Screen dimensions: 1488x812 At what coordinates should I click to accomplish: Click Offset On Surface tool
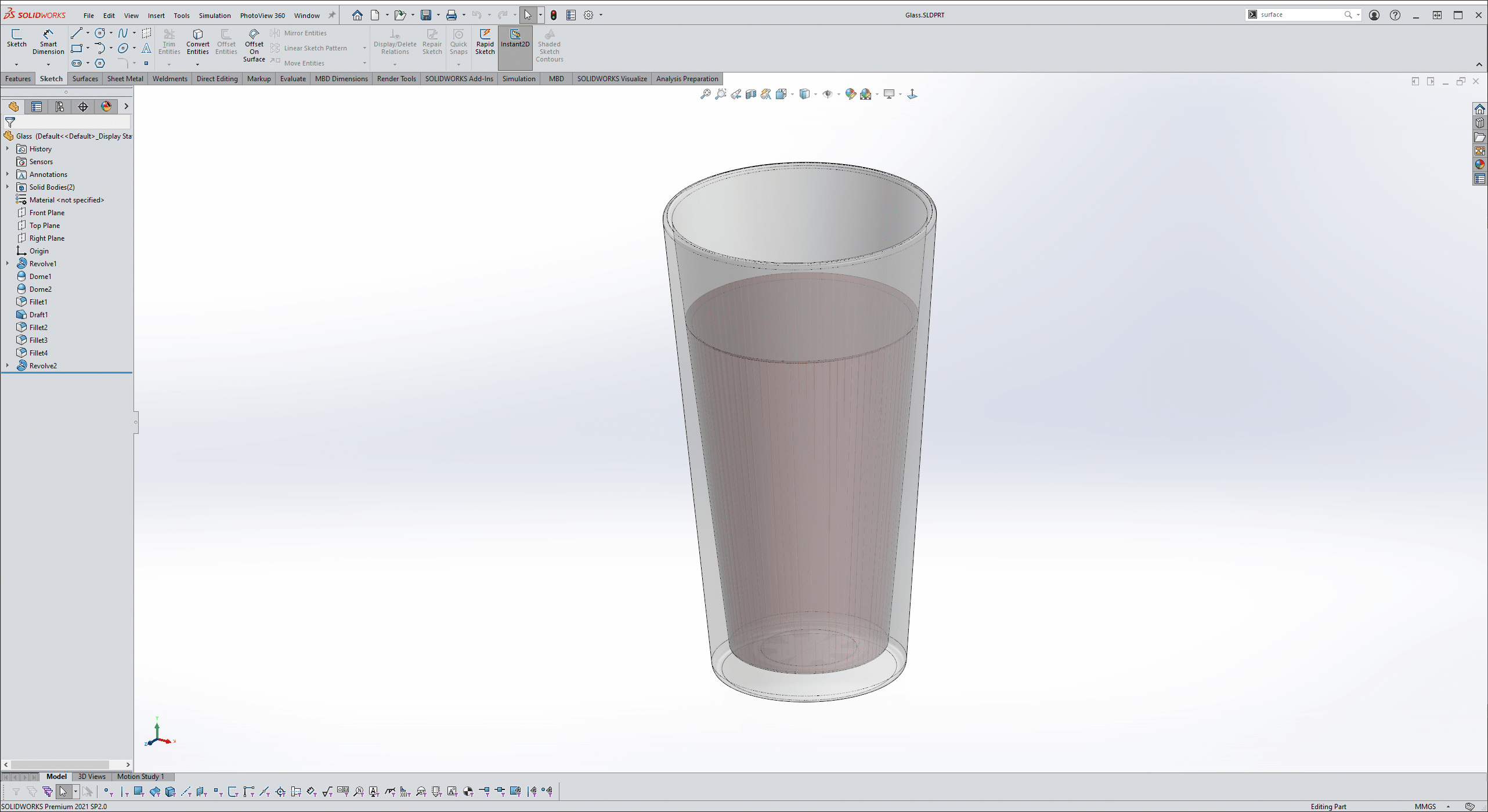tap(254, 45)
